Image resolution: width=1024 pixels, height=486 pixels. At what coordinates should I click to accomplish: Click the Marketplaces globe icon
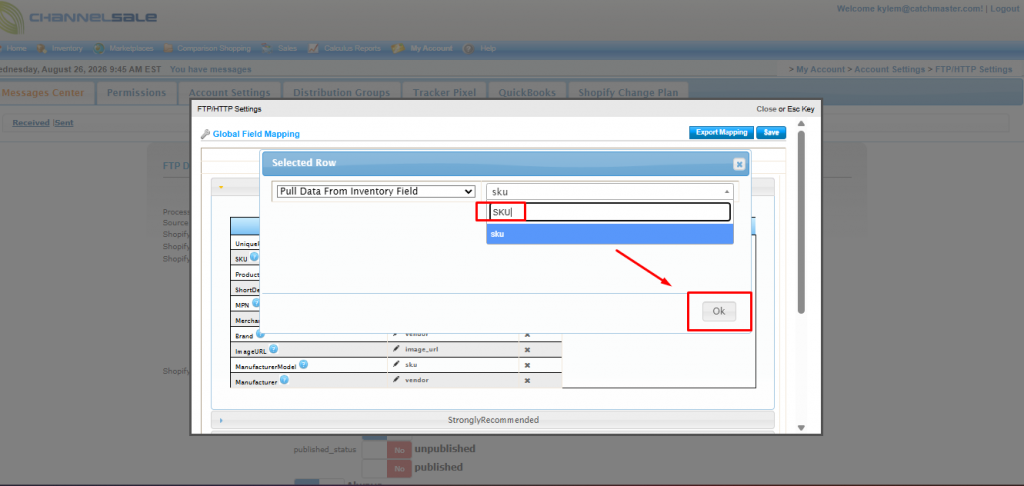99,48
